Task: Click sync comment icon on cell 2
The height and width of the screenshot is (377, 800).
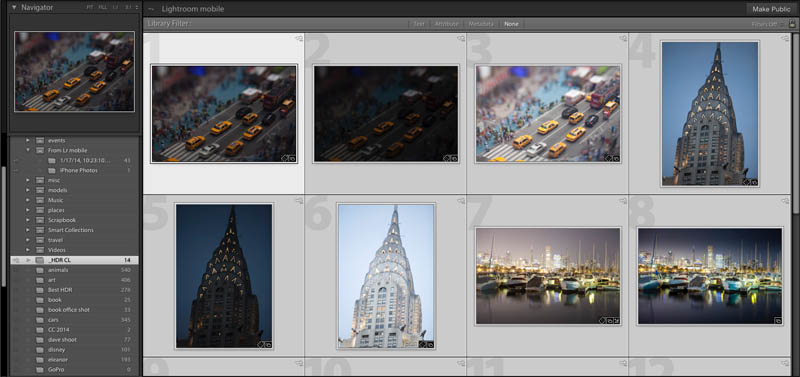Action: pos(461,38)
